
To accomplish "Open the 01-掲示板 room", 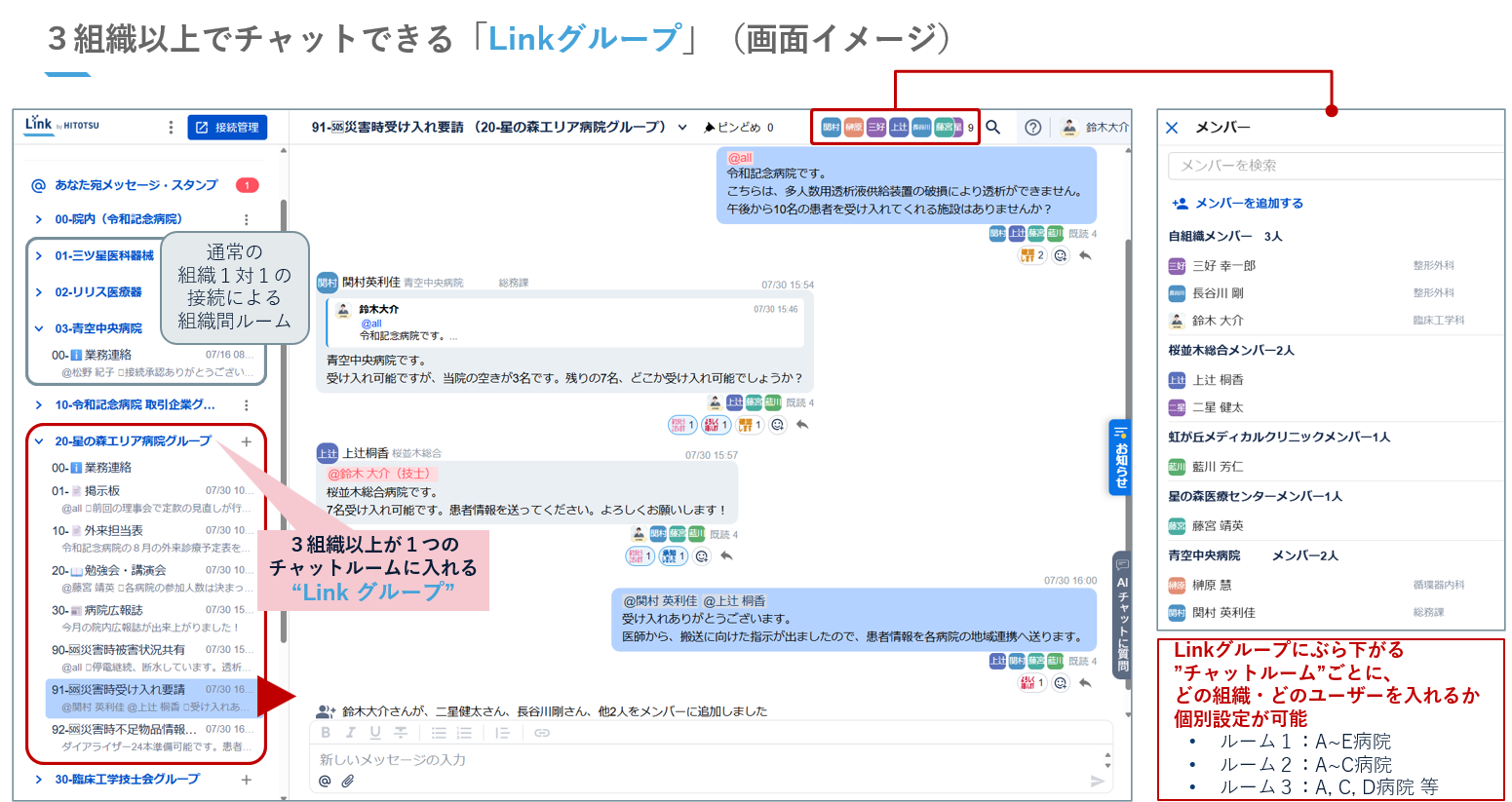I will 153,499.
